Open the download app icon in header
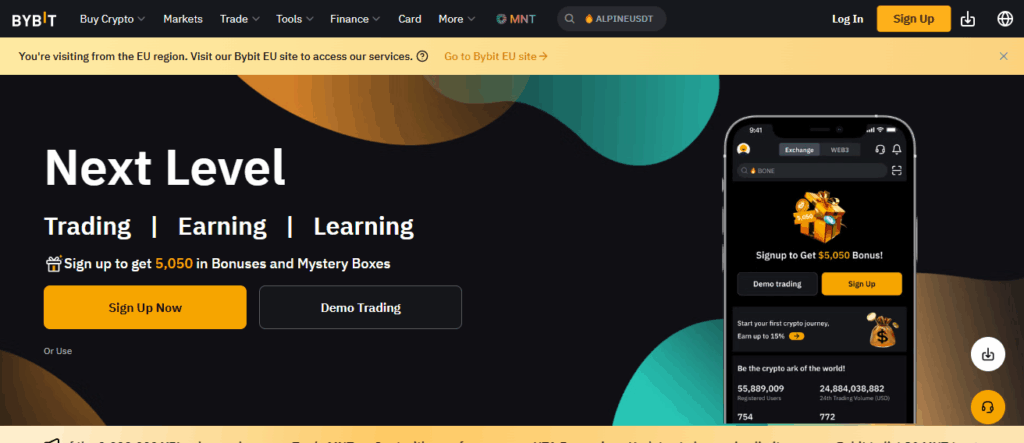The height and width of the screenshot is (443, 1024). pos(967,19)
